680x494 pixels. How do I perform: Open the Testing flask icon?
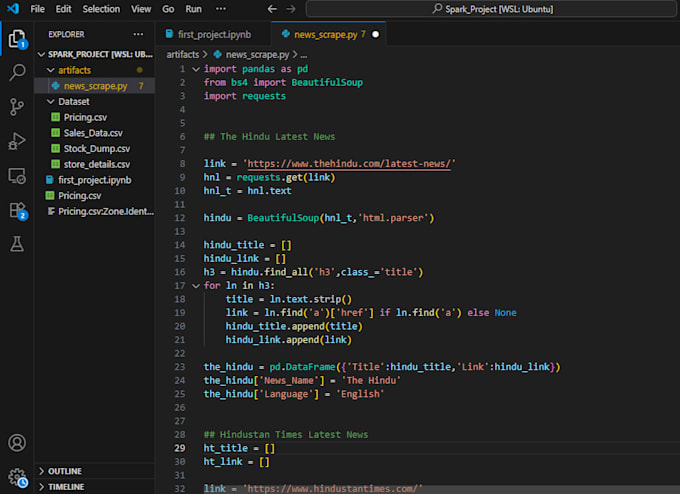pos(17,243)
